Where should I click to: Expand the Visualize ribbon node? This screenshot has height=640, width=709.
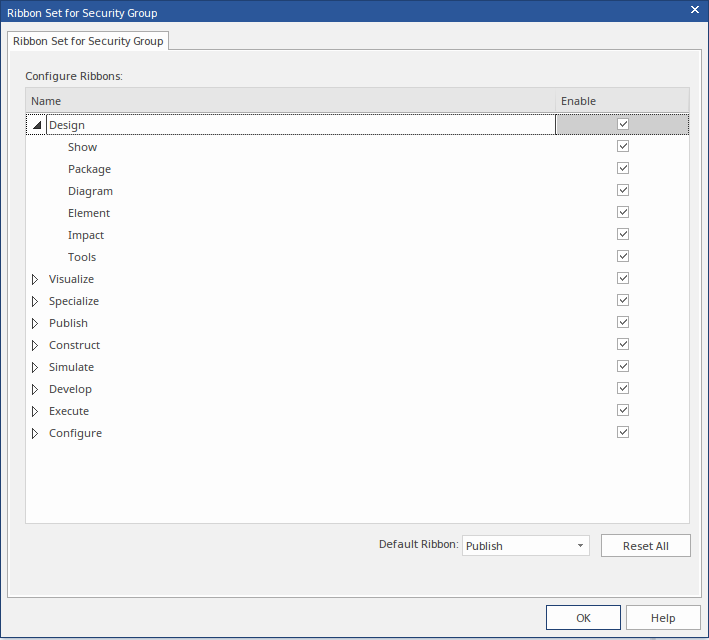pyautogui.click(x=36, y=279)
